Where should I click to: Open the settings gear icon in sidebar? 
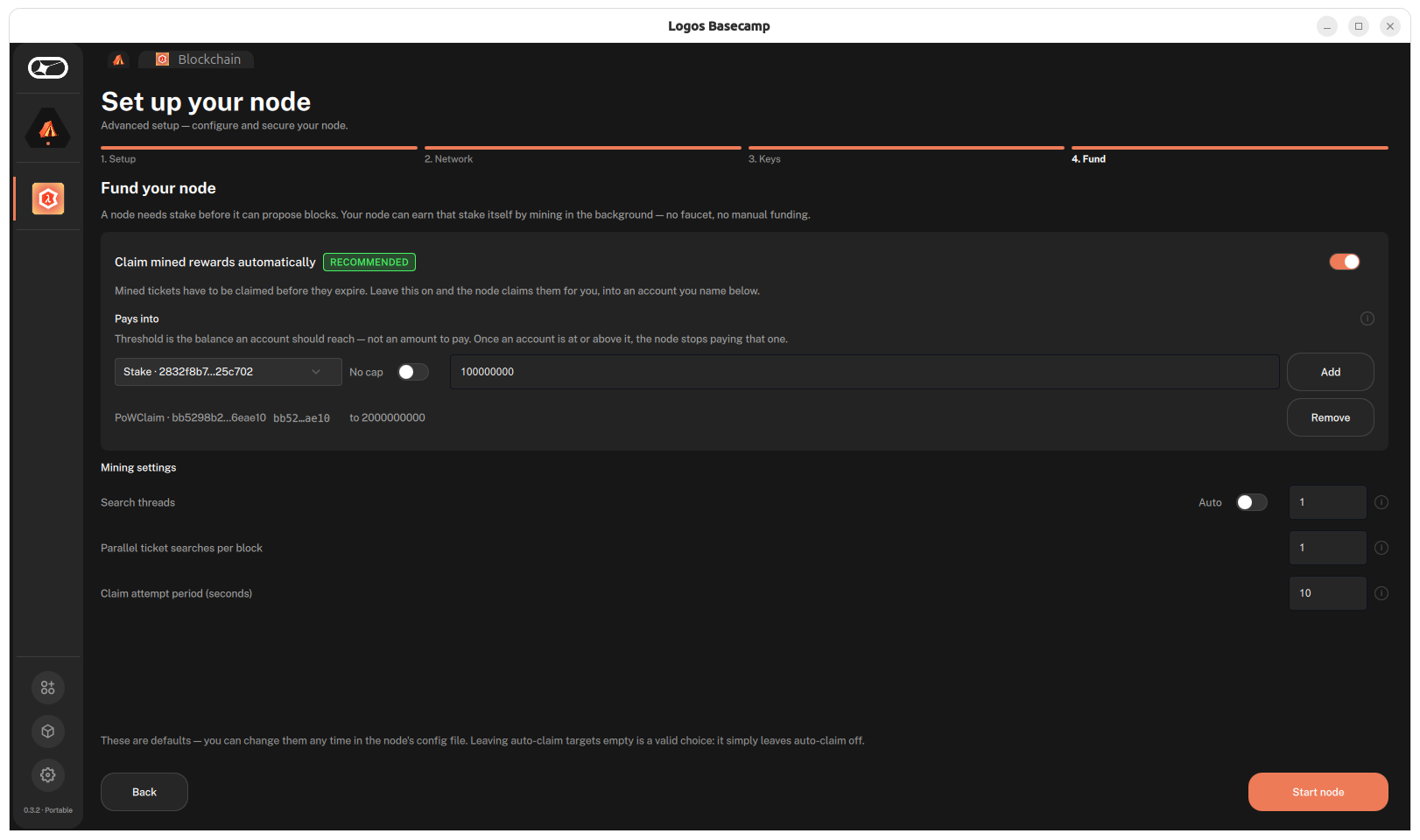tap(48, 775)
